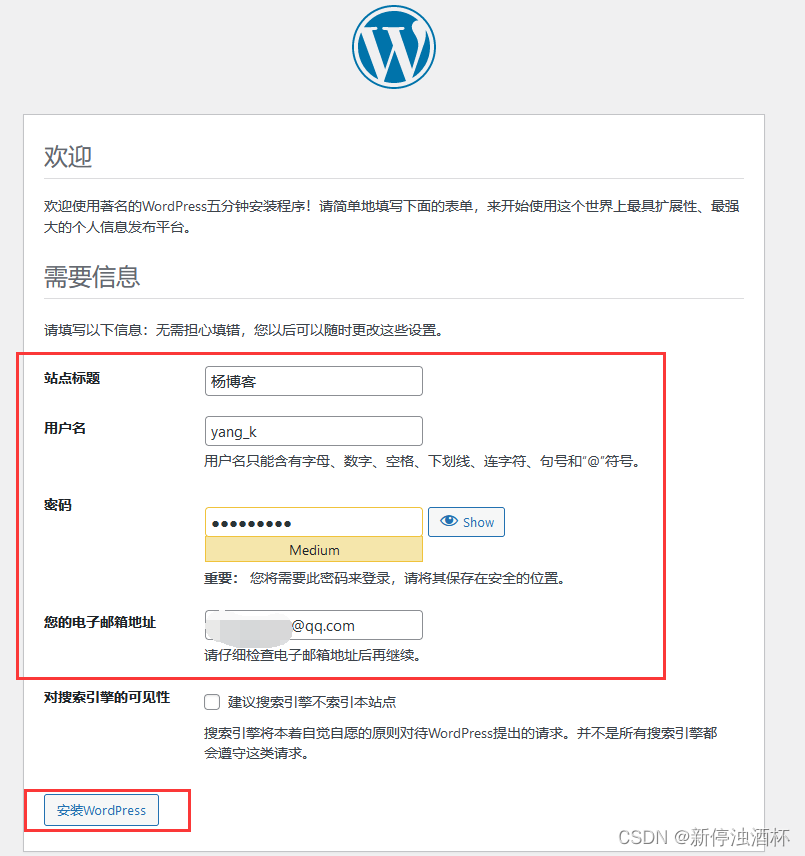
Task: Click the 安装WordPress button
Action: pos(102,810)
